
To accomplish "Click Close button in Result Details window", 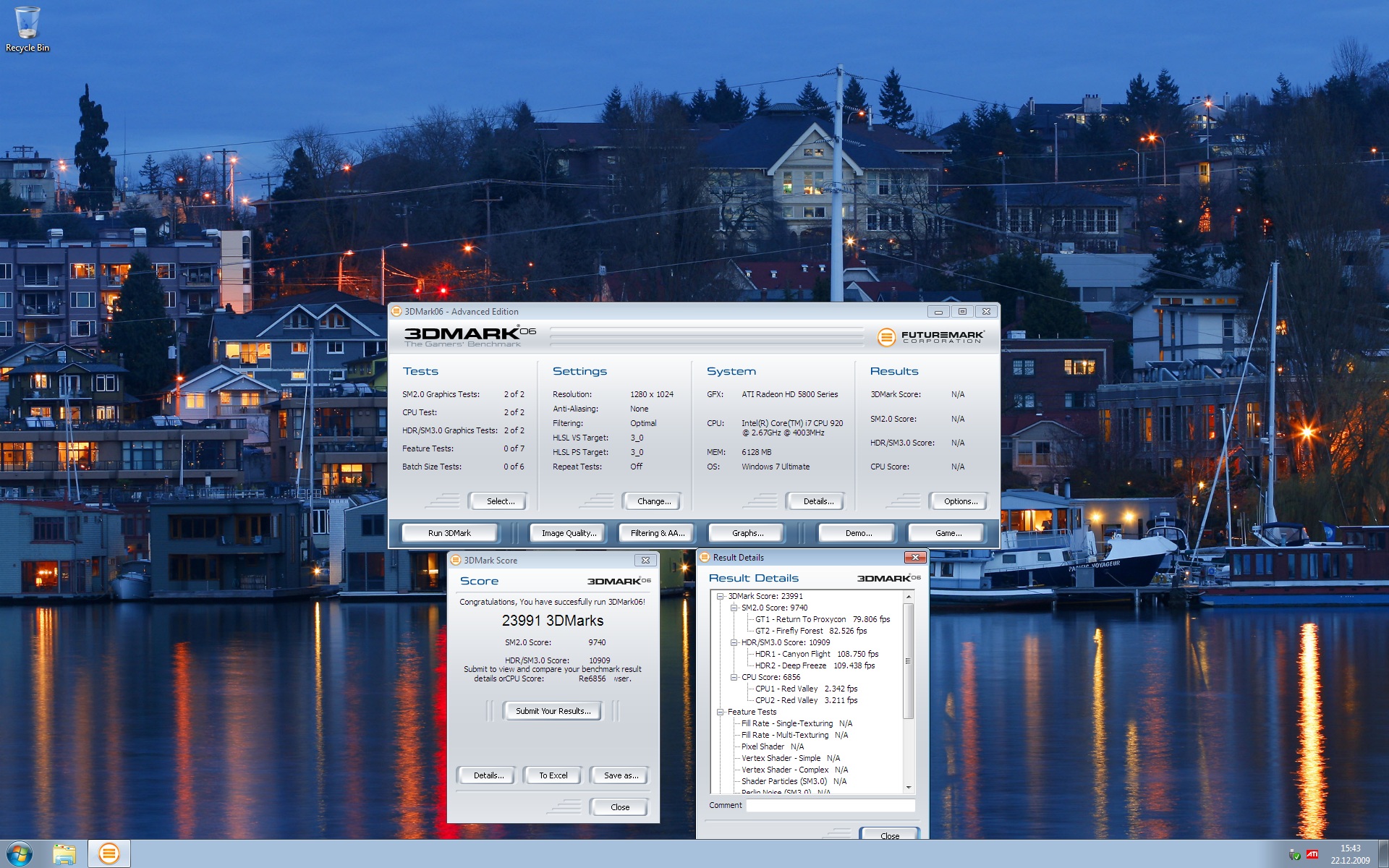I will (890, 834).
